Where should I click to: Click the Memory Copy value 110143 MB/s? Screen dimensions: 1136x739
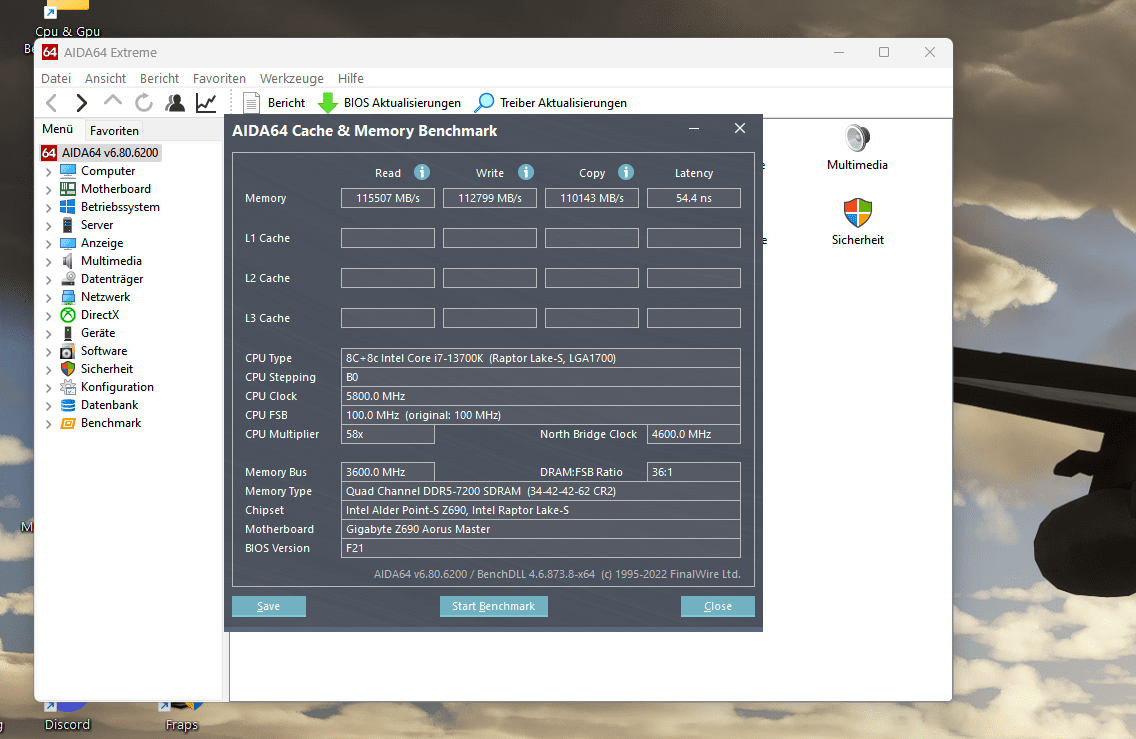[592, 198]
